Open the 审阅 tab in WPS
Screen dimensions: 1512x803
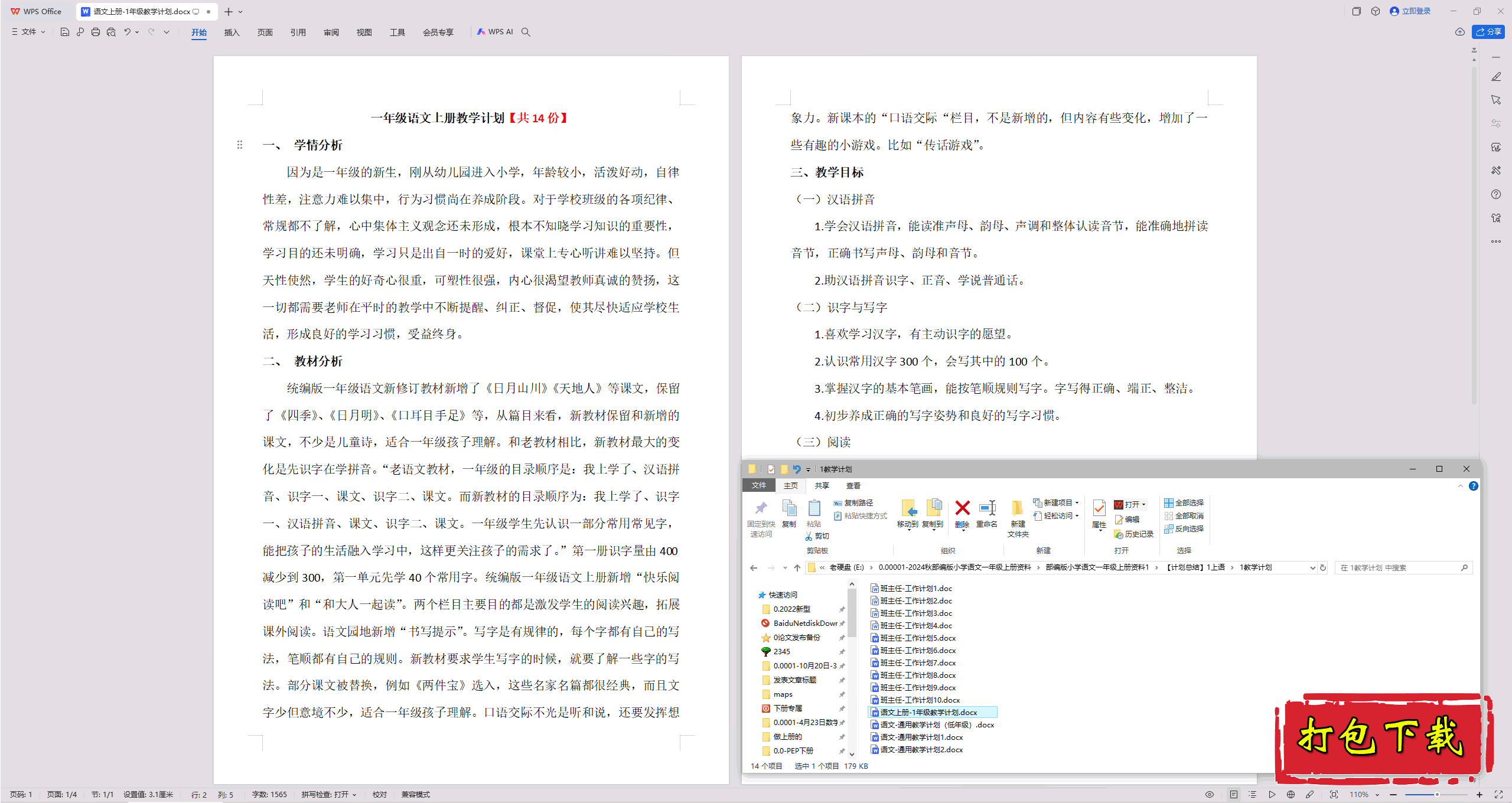pyautogui.click(x=331, y=32)
